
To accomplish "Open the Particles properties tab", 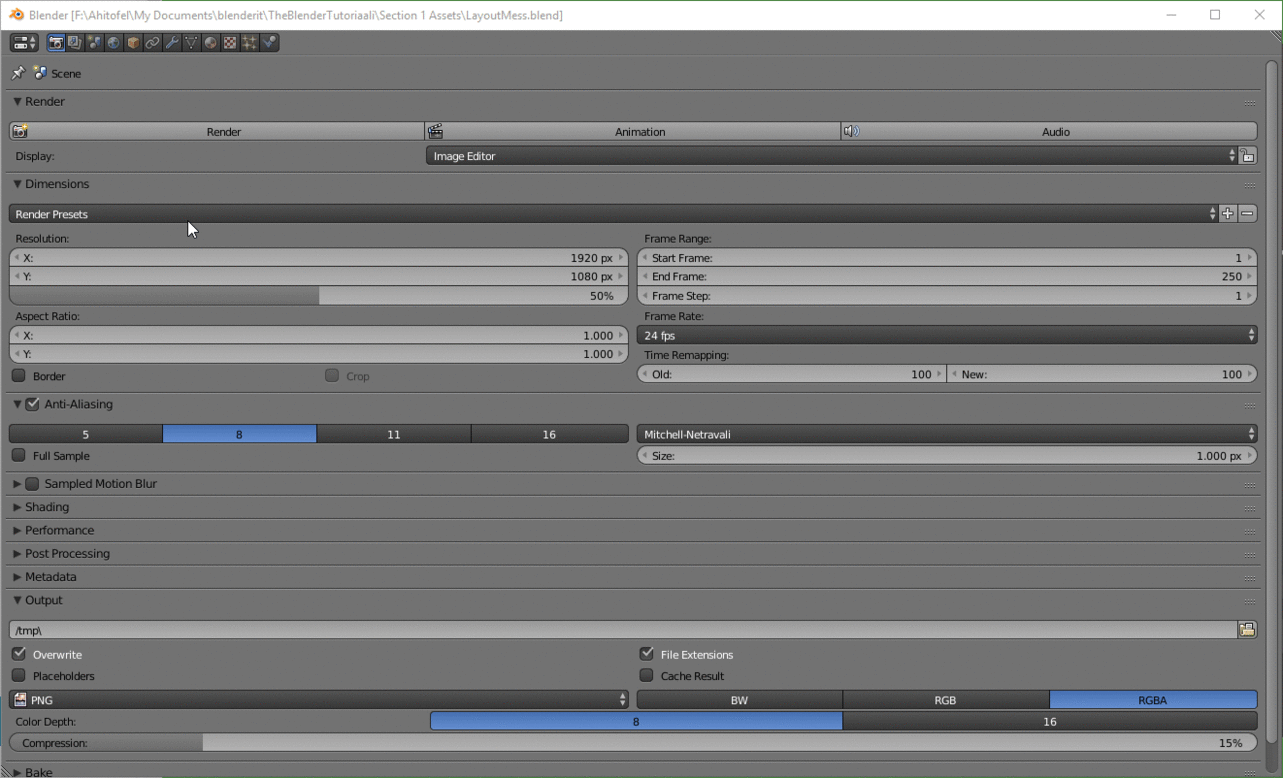I will [x=249, y=43].
